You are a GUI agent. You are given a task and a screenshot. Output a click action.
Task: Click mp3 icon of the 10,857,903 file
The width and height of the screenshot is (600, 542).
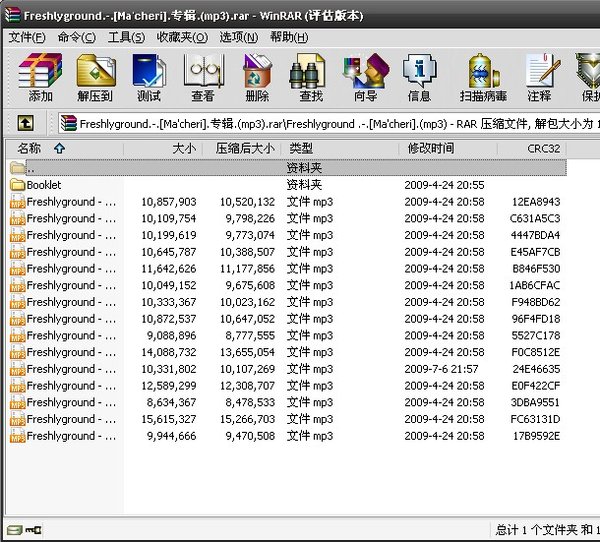(17, 202)
